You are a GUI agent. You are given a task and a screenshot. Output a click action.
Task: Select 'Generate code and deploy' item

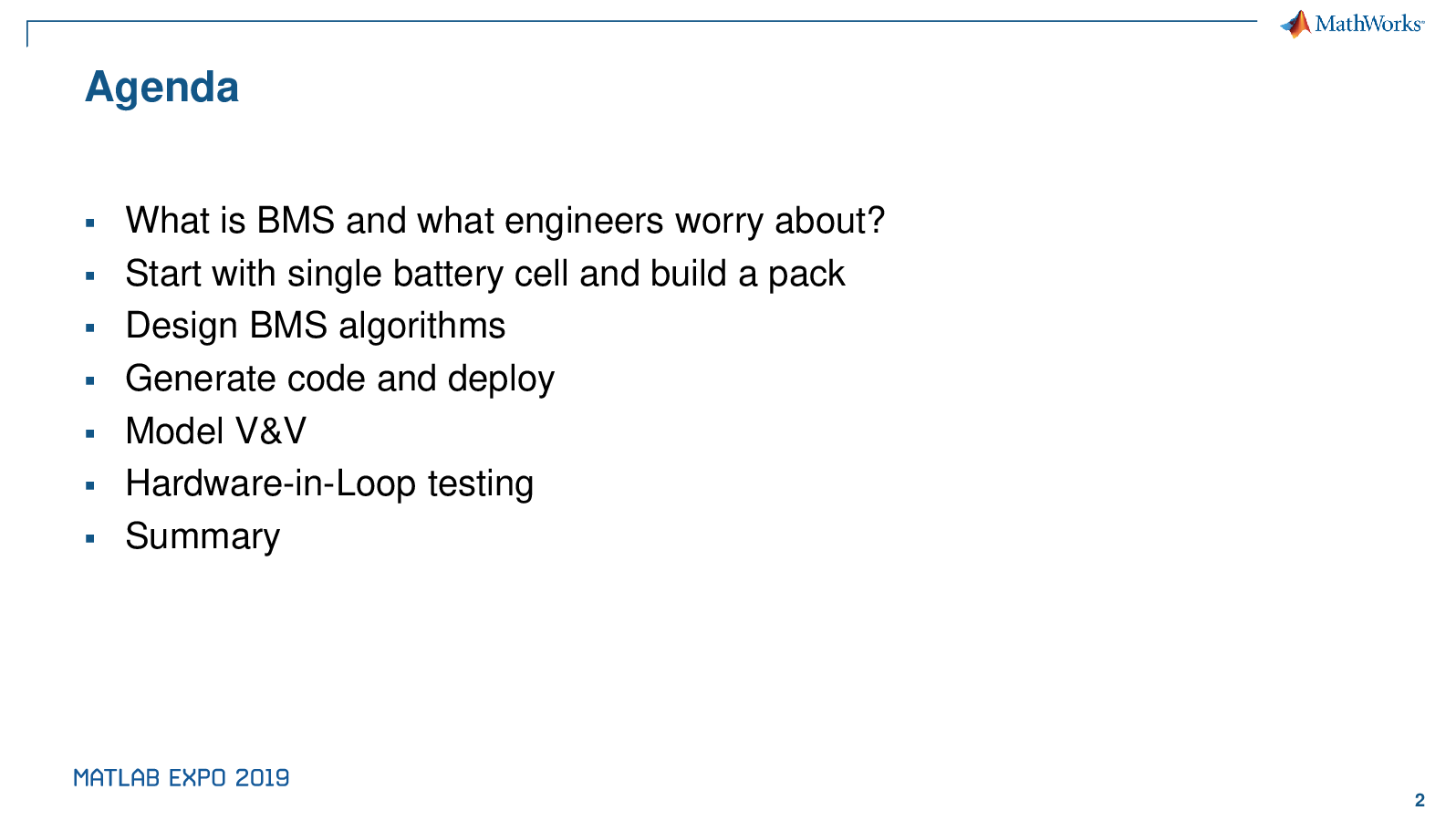point(339,379)
